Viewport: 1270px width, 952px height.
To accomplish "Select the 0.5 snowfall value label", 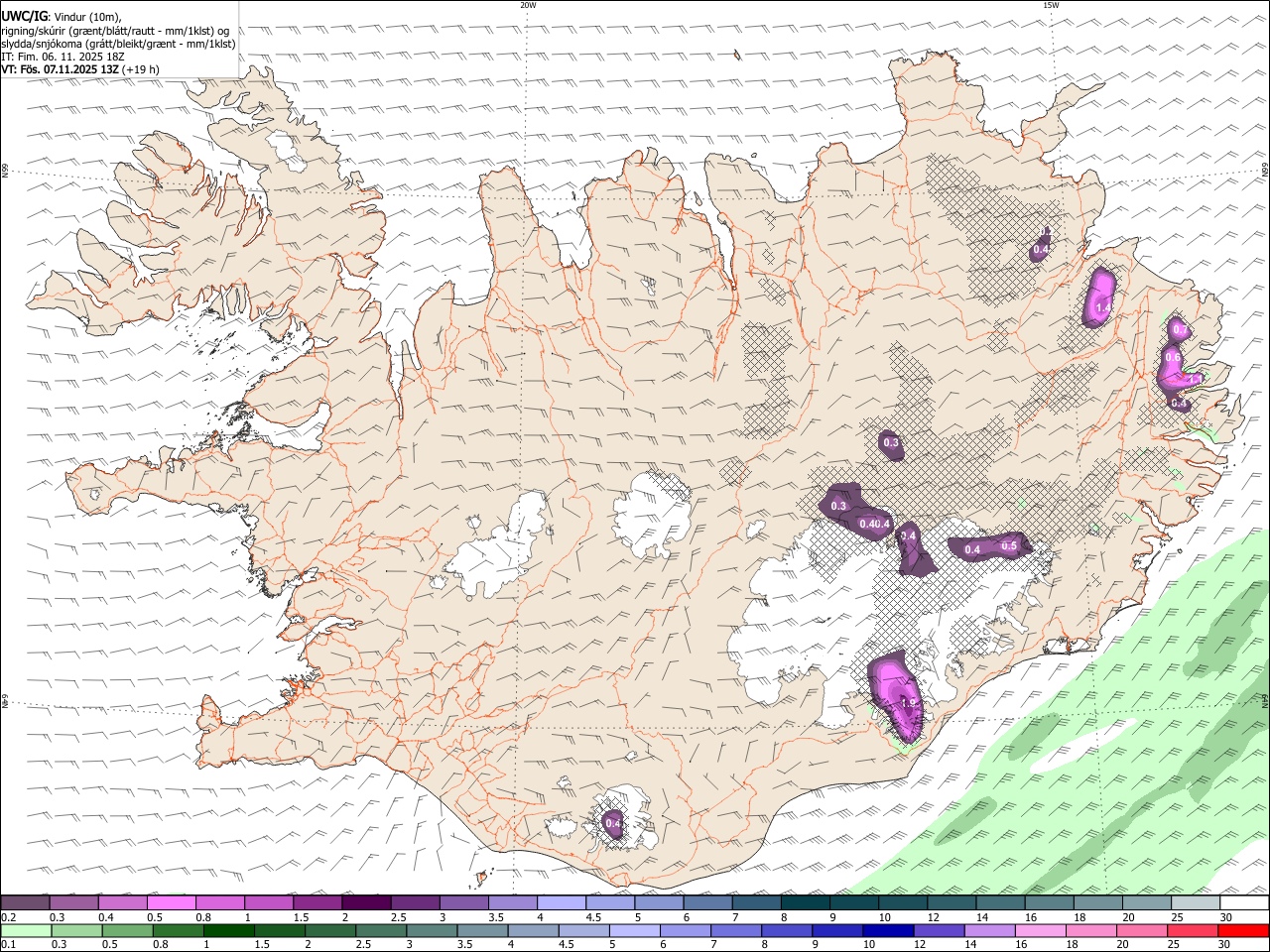I will click(x=1010, y=545).
